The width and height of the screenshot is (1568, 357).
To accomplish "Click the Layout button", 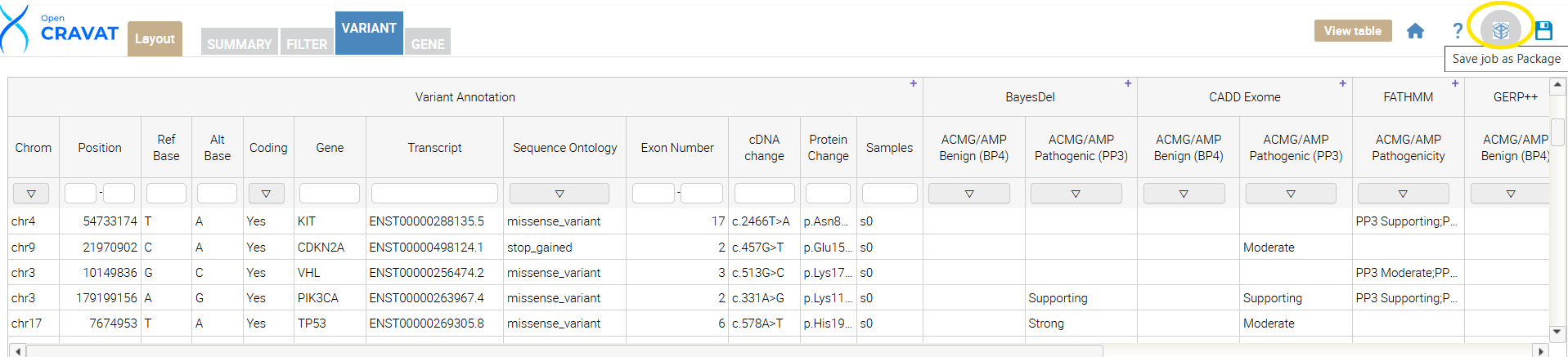I will tap(155, 38).
